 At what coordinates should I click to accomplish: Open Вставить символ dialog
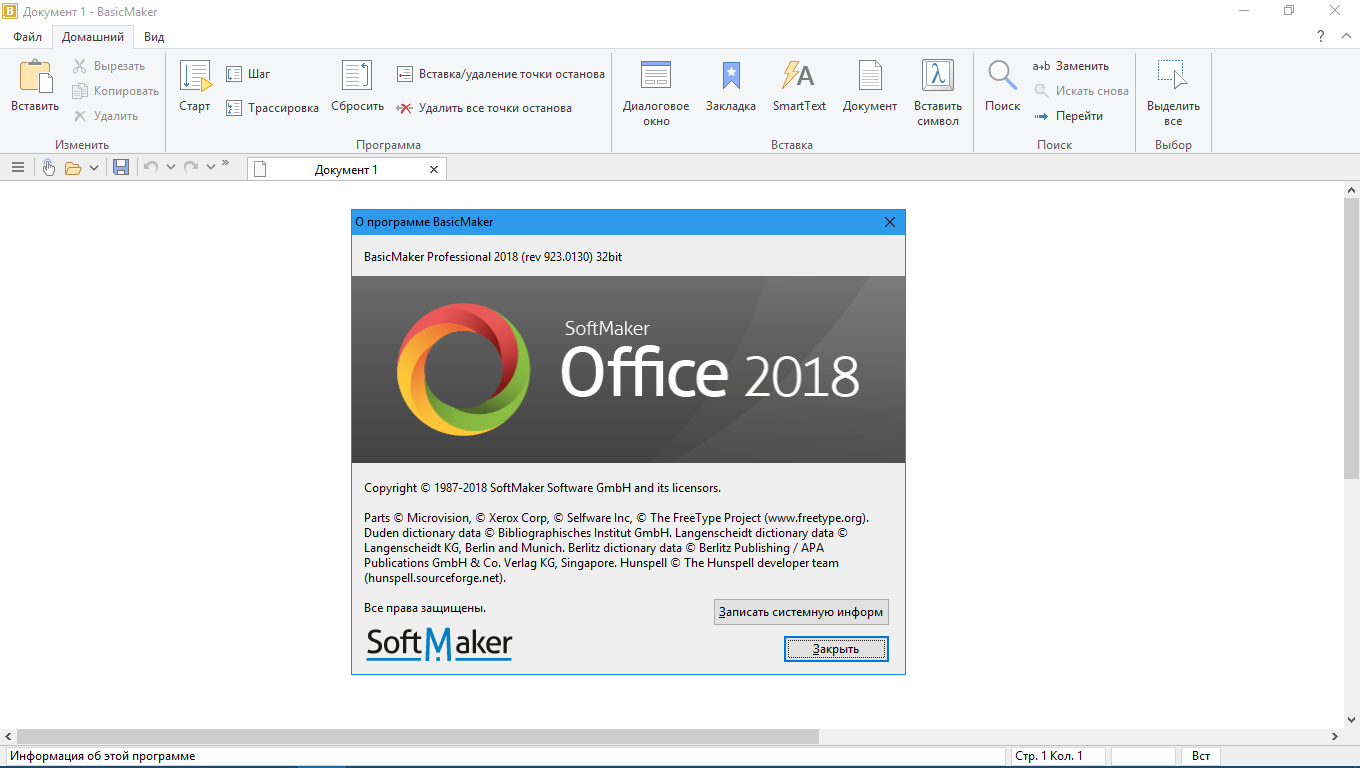(x=938, y=94)
